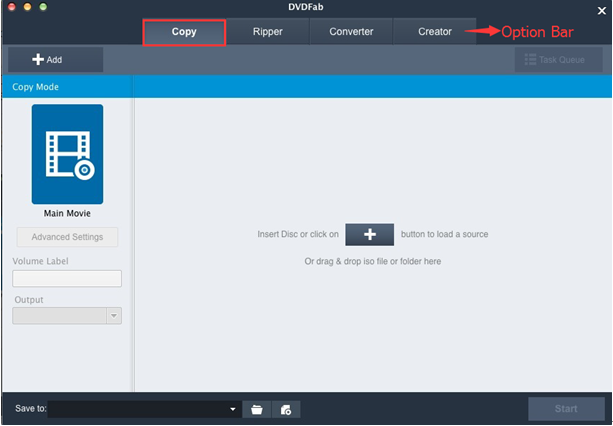Image resolution: width=613 pixels, height=426 pixels.
Task: Click the white X close icon at the top right
Action: [x=602, y=11]
